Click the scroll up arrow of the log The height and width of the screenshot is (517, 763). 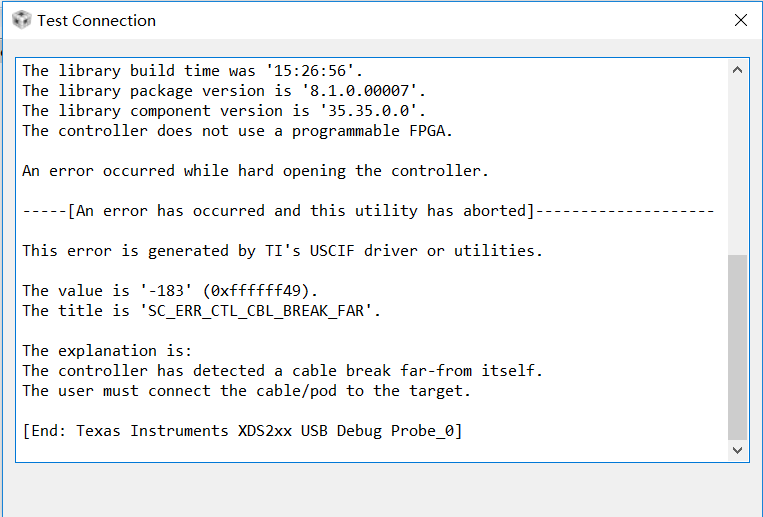click(737, 70)
